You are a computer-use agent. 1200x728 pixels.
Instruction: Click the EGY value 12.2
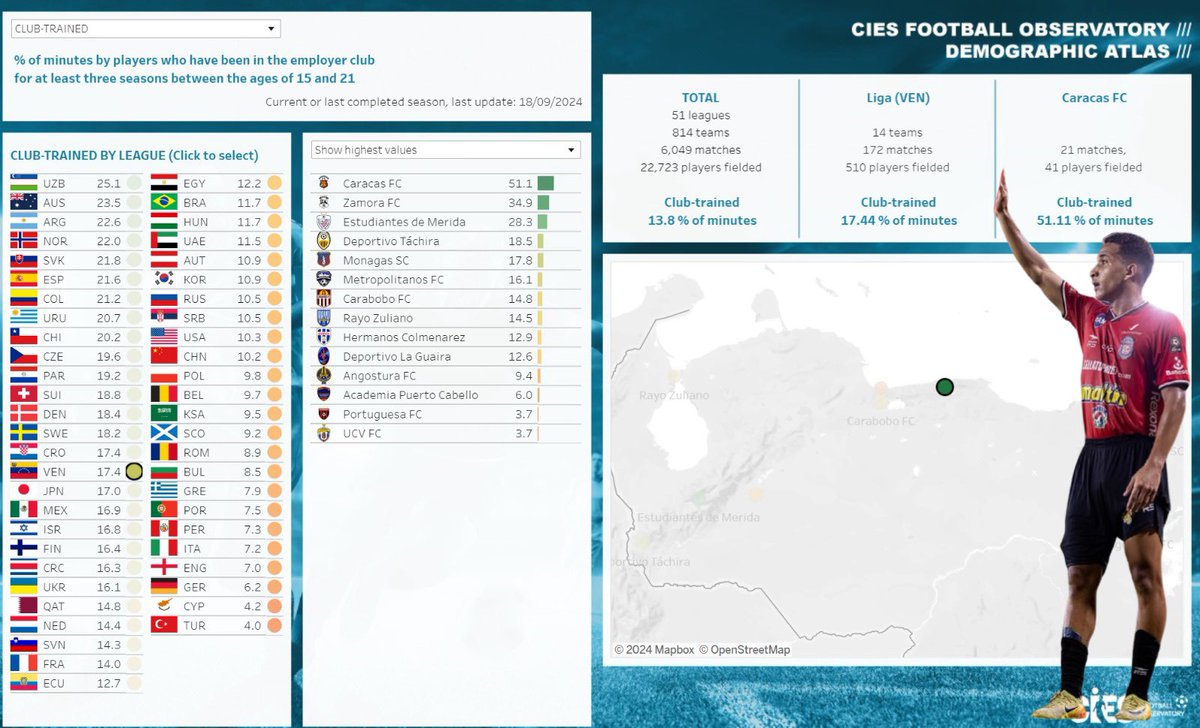coord(249,184)
